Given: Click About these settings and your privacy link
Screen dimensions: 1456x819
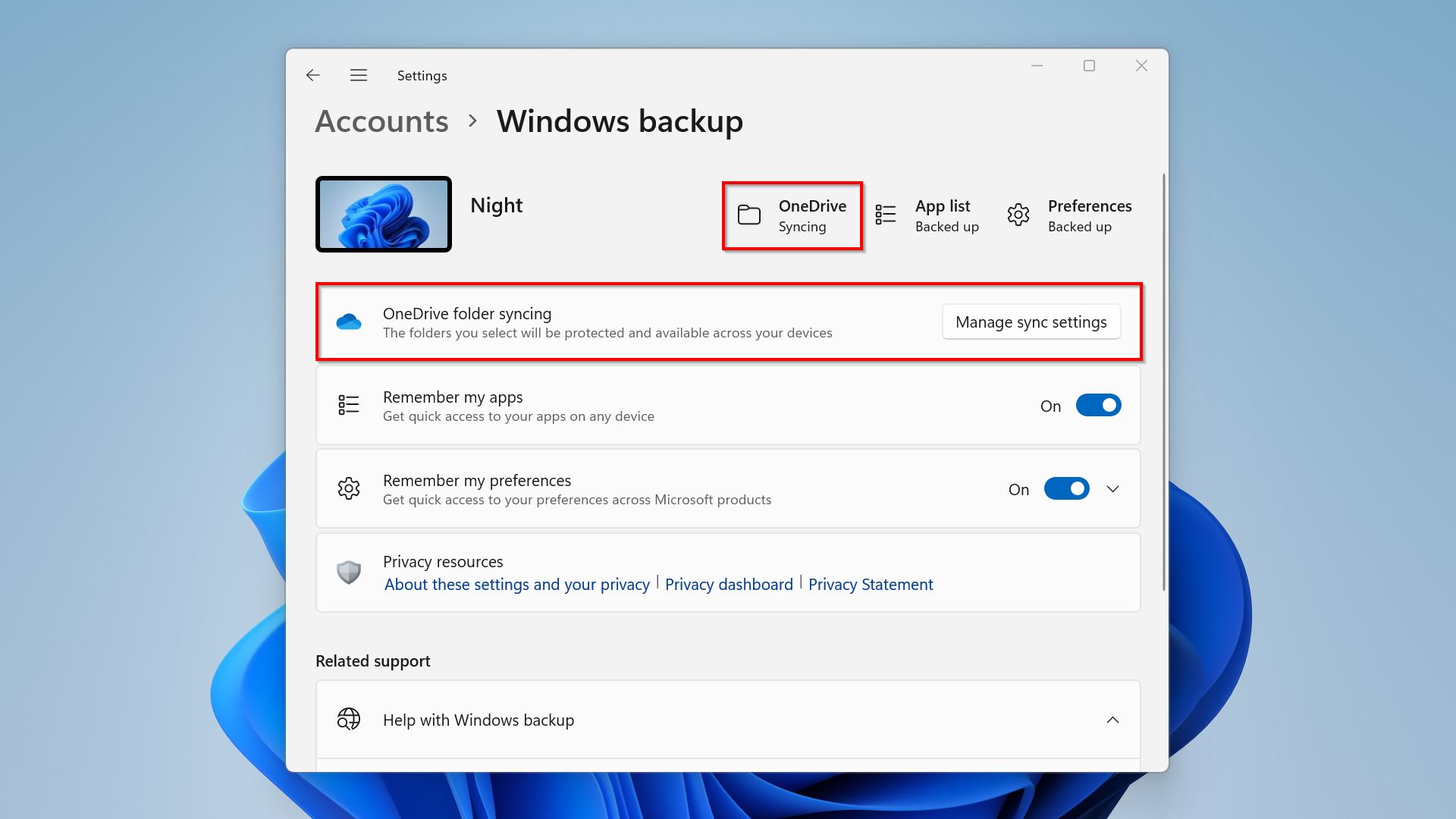Looking at the screenshot, I should 517,584.
